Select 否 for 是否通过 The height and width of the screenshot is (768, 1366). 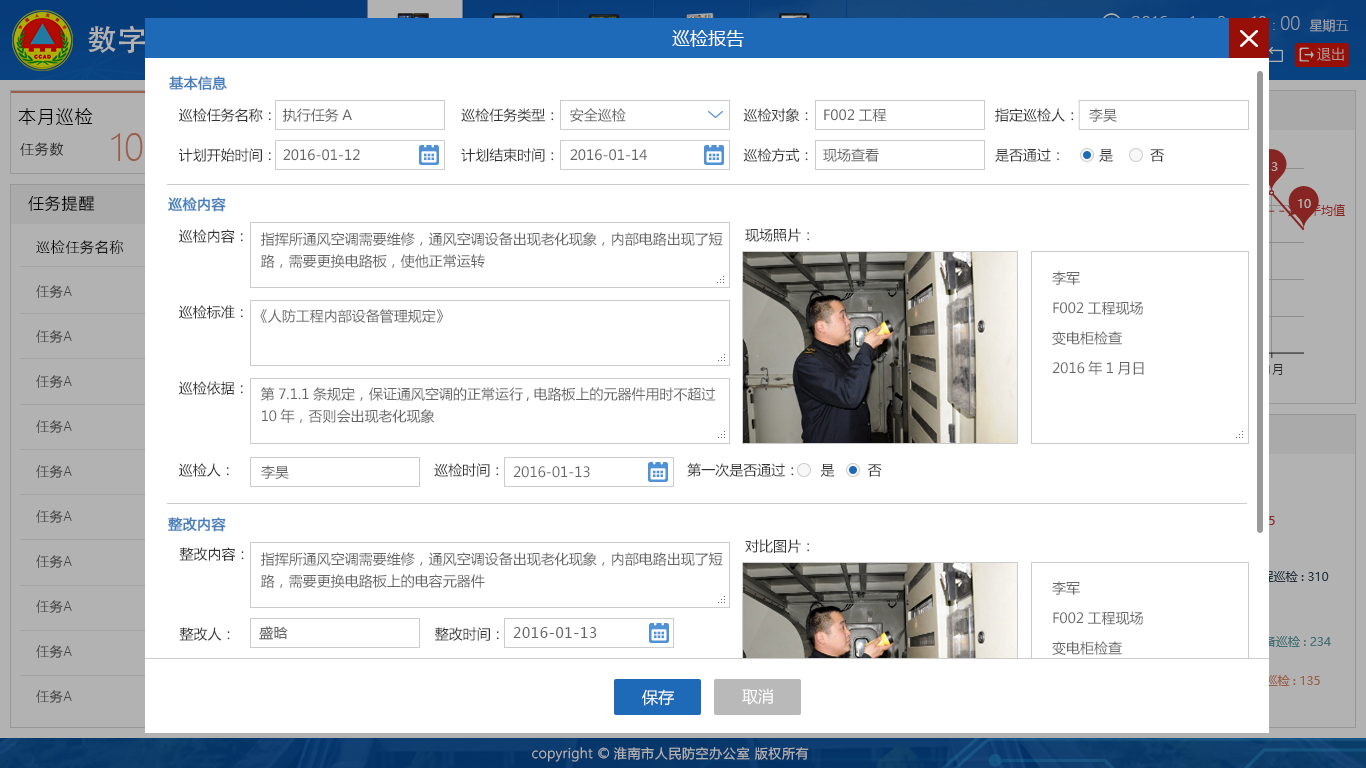point(1136,155)
